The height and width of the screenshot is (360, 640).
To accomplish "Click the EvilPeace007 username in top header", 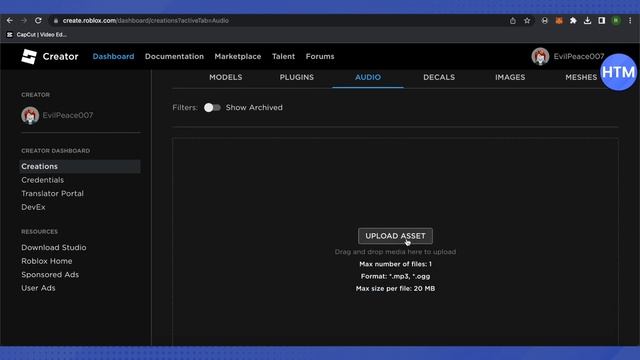I will tap(578, 56).
